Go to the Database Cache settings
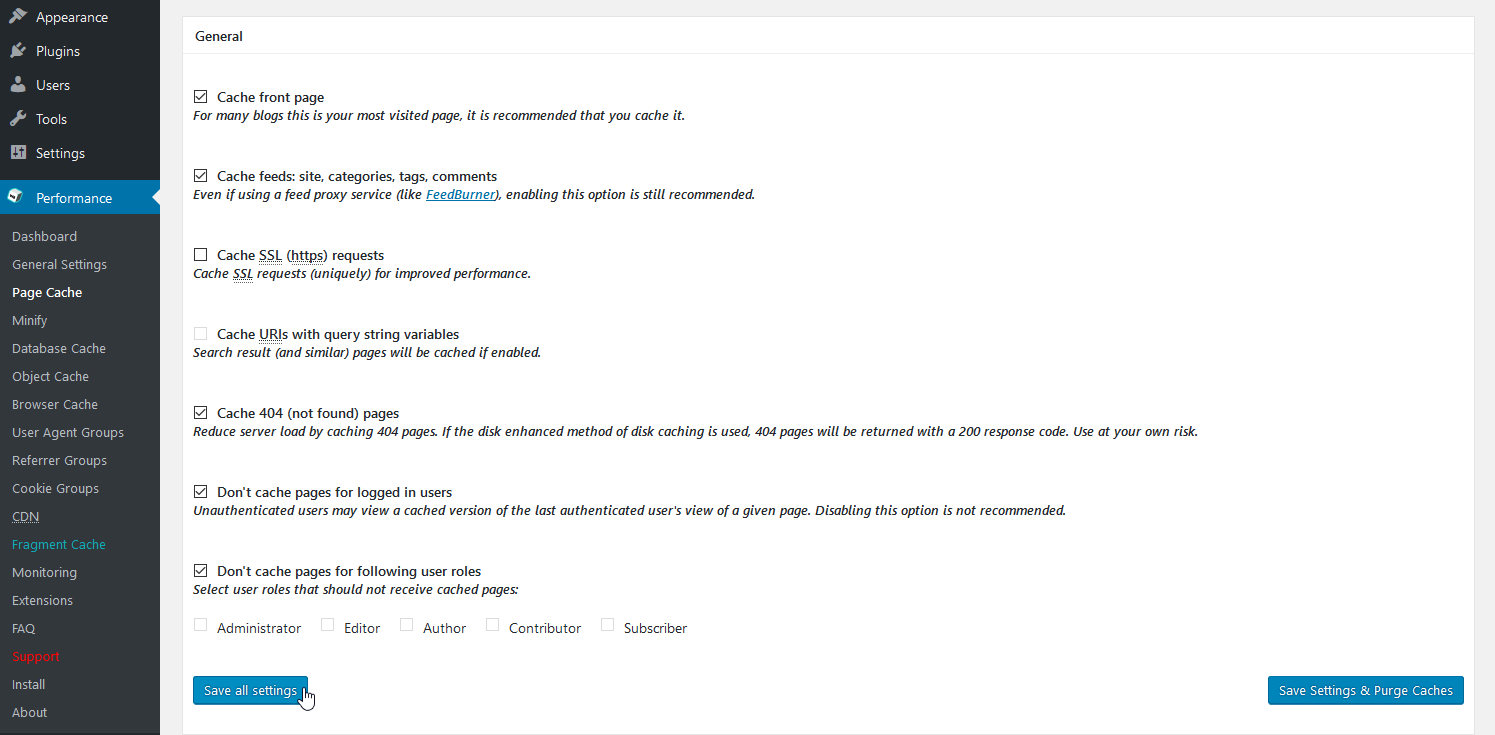The width and height of the screenshot is (1495, 735). click(x=59, y=349)
